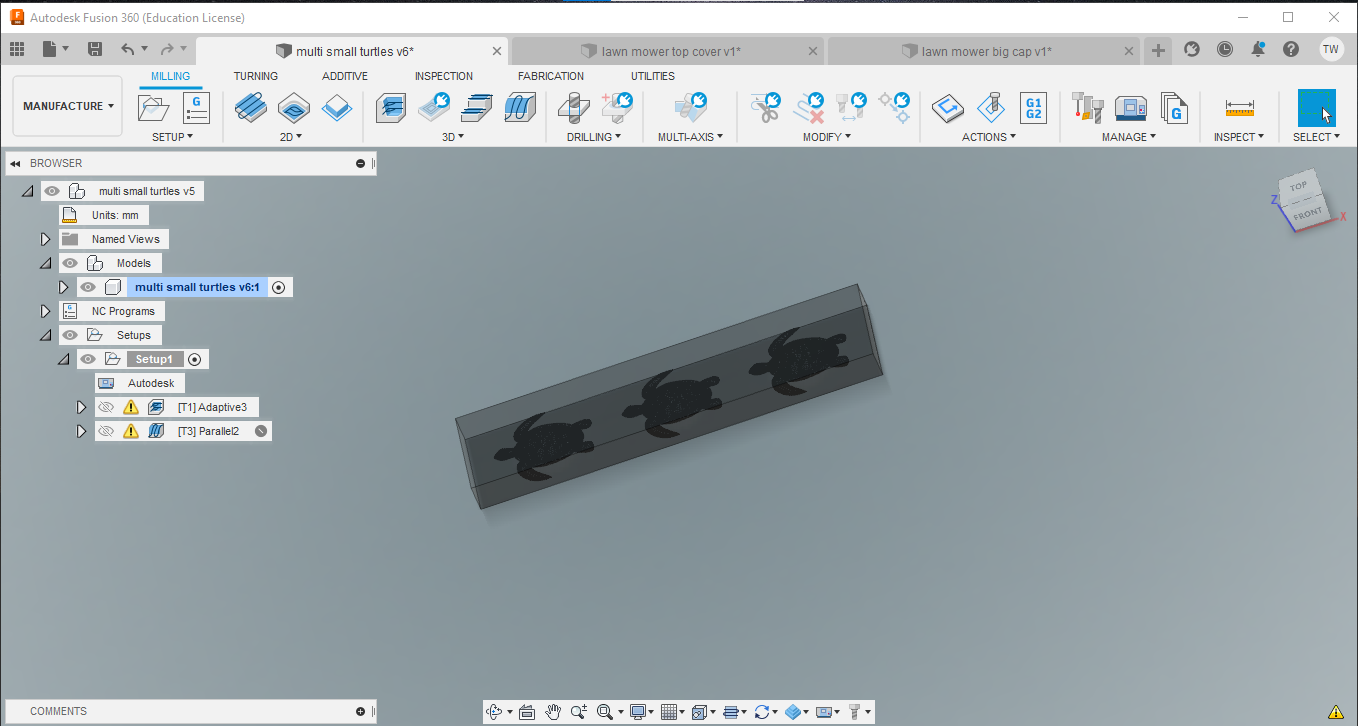
Task: Expand the [T3] Parallel2 tree item
Action: point(81,431)
